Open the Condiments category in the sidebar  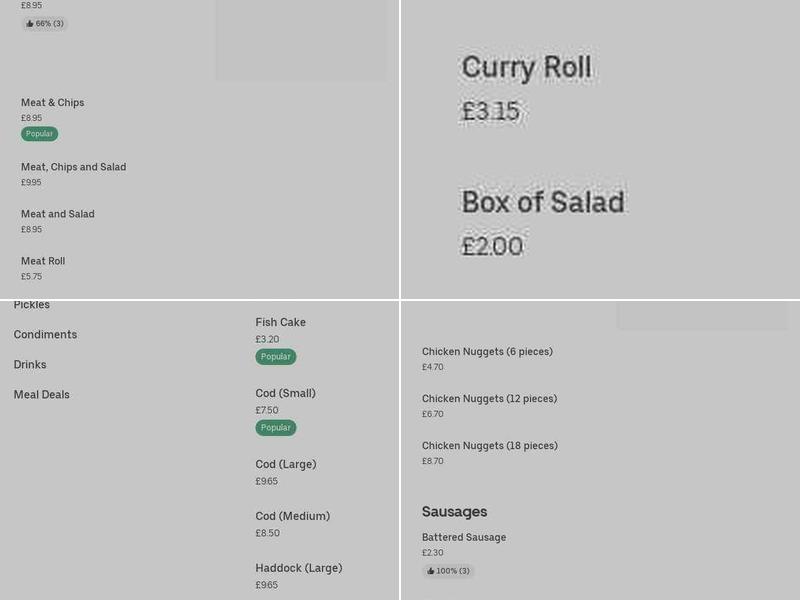pos(45,334)
